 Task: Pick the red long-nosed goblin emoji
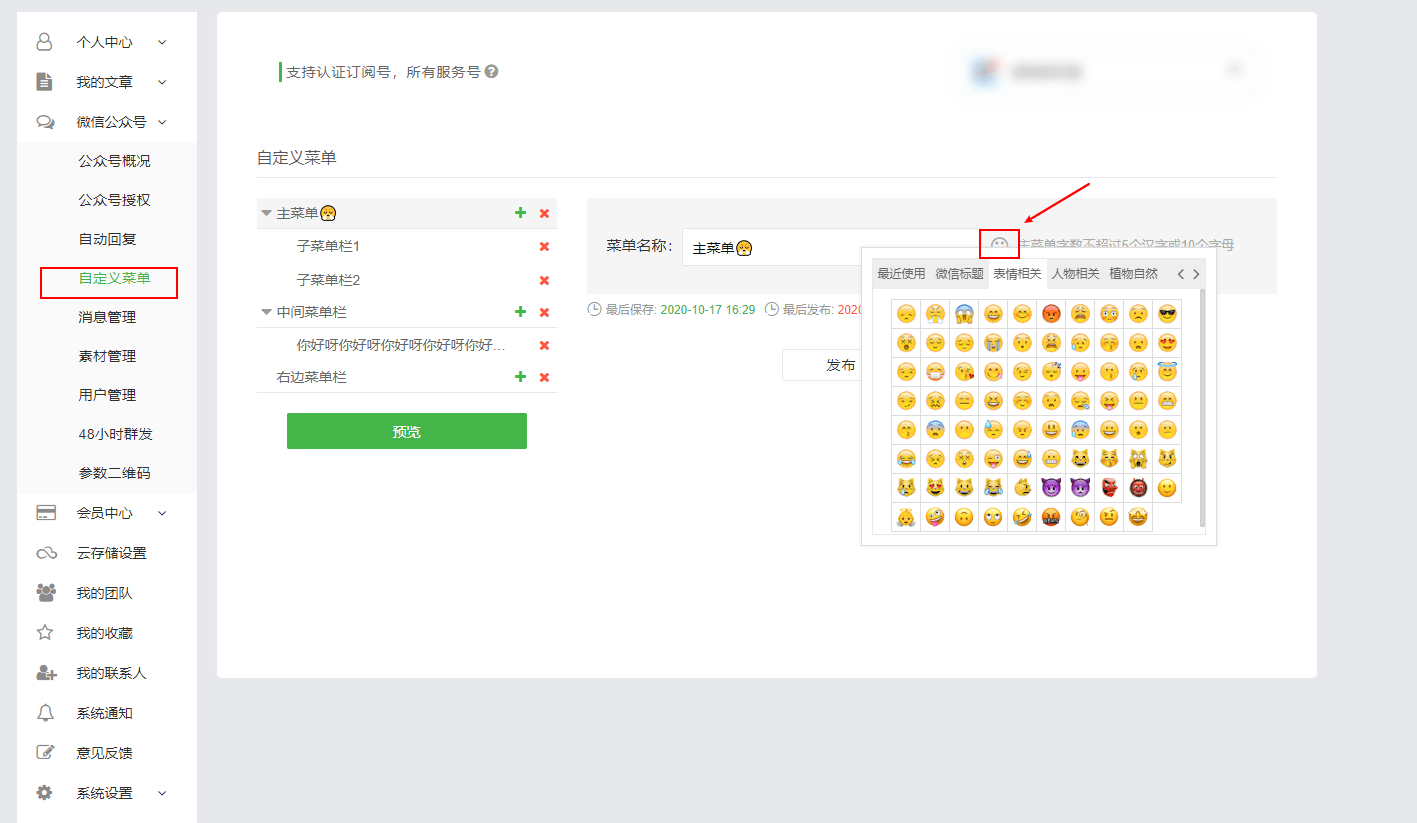click(1109, 487)
